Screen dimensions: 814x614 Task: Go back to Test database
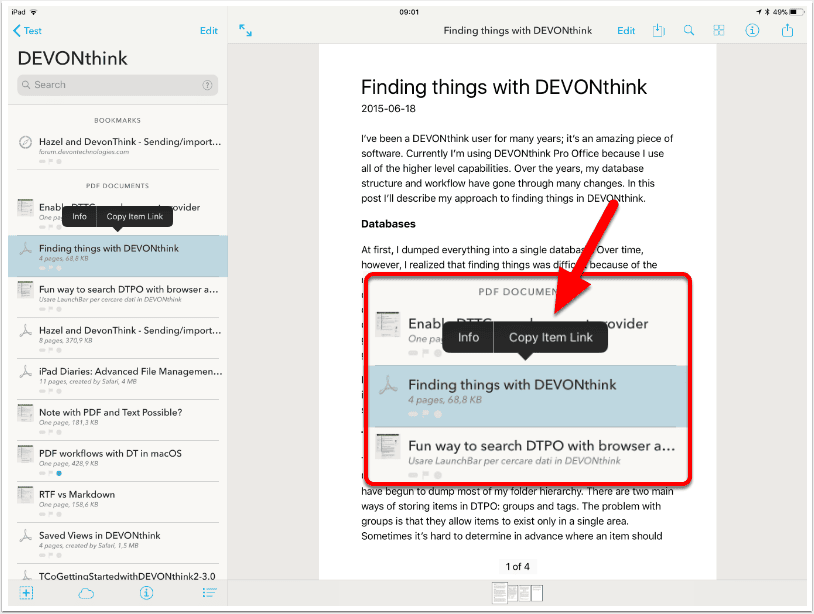[x=27, y=31]
